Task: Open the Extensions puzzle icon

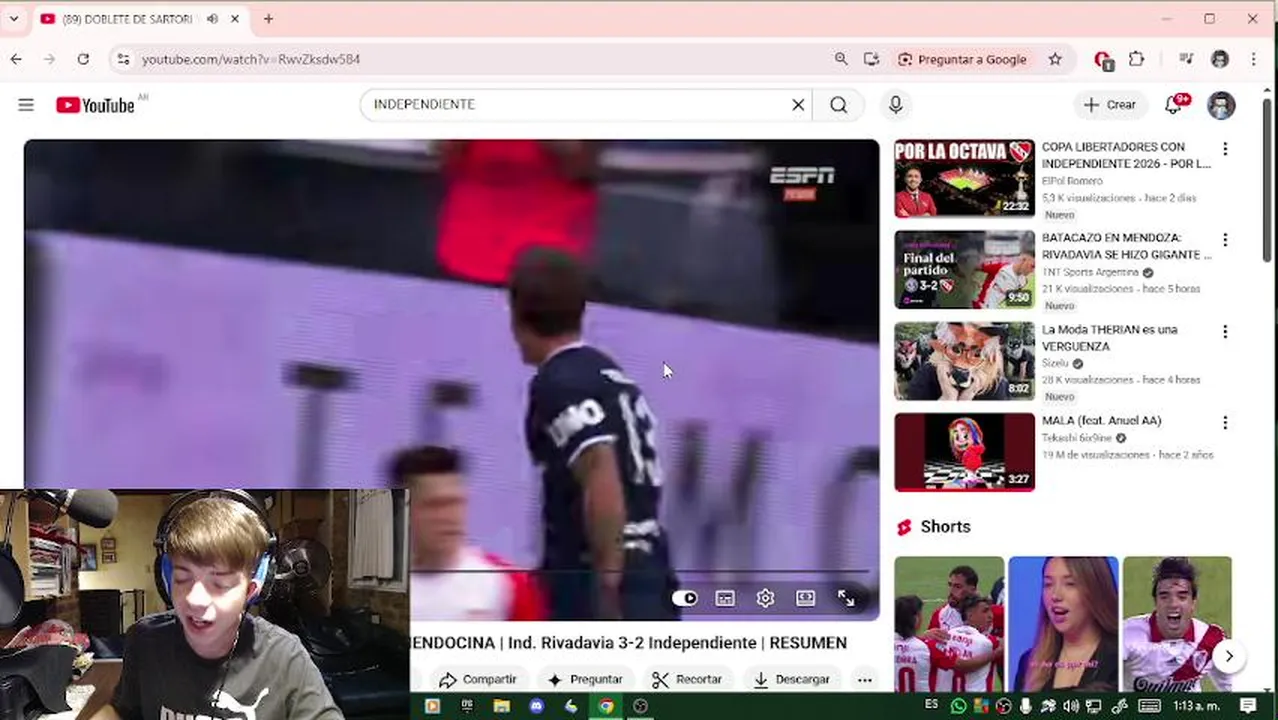Action: (x=1136, y=59)
